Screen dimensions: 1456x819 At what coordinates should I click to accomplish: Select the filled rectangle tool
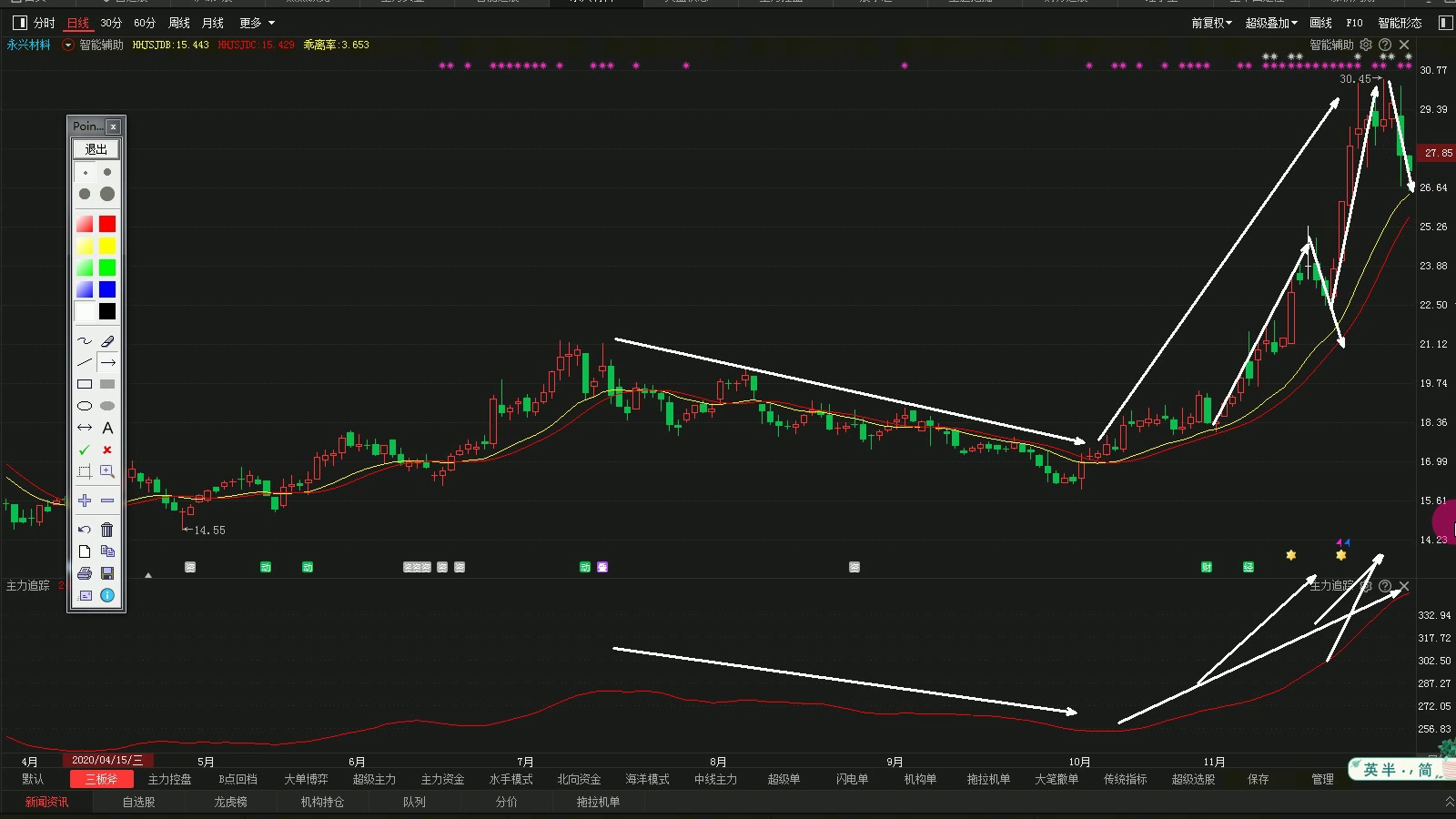click(x=107, y=384)
